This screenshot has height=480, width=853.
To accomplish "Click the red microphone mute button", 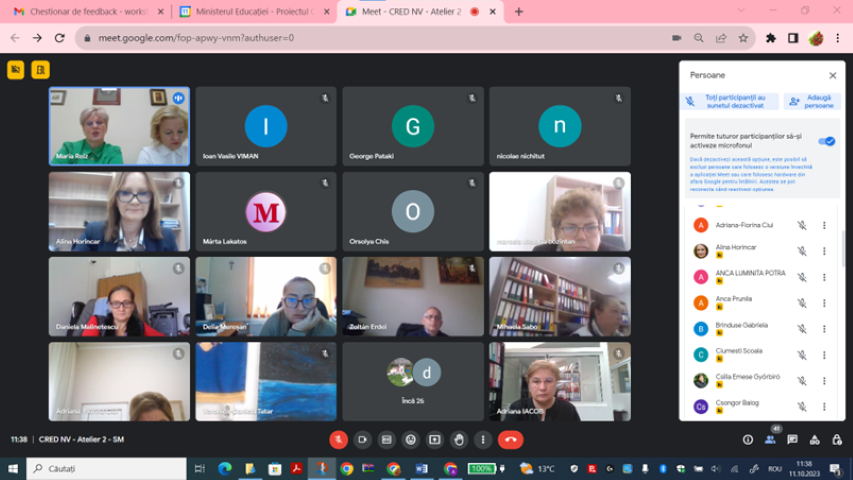I will (x=338, y=439).
